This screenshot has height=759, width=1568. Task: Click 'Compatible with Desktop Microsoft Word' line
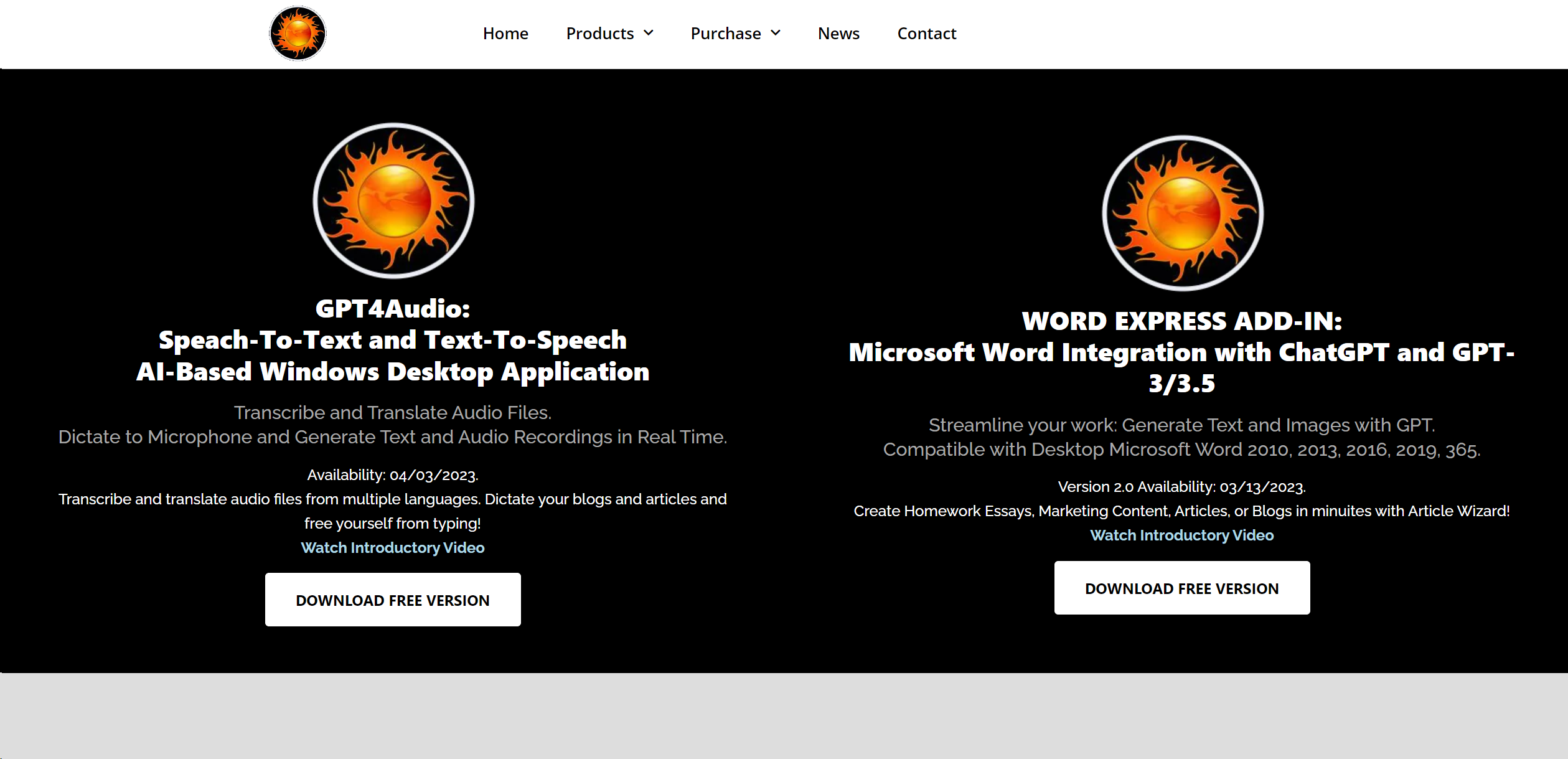(1182, 450)
